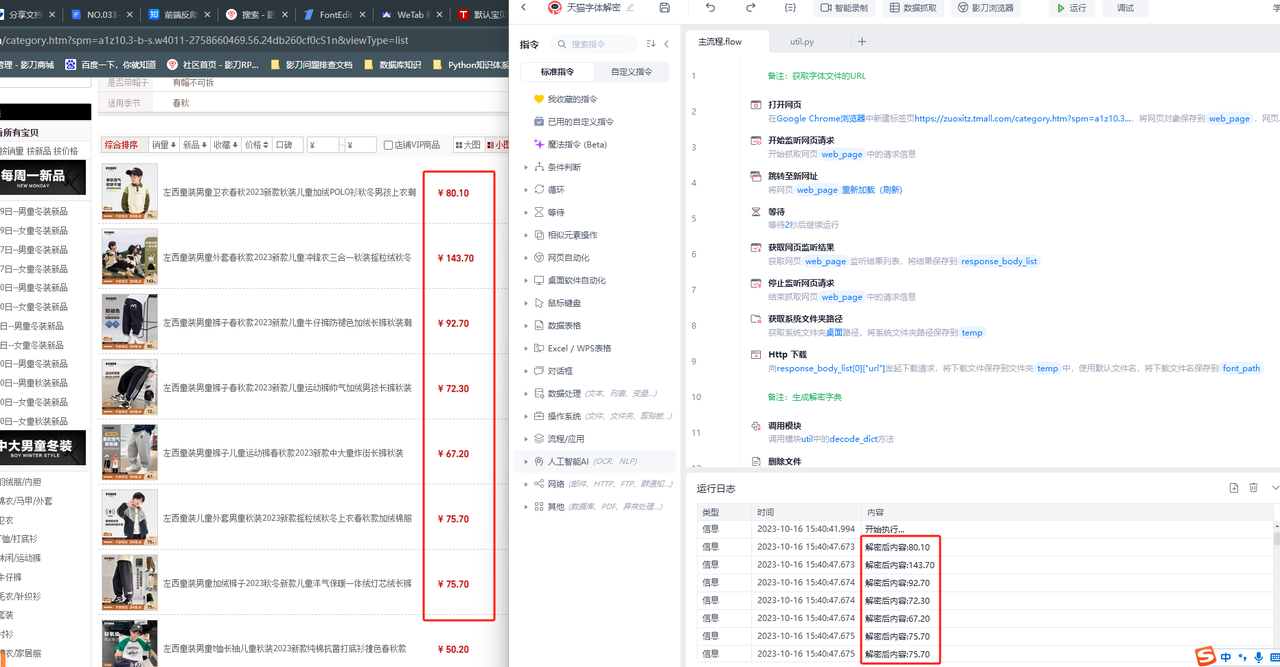Toggle the 店铺VIP商品 checkbox
This screenshot has width=1280, height=667.
click(388, 145)
